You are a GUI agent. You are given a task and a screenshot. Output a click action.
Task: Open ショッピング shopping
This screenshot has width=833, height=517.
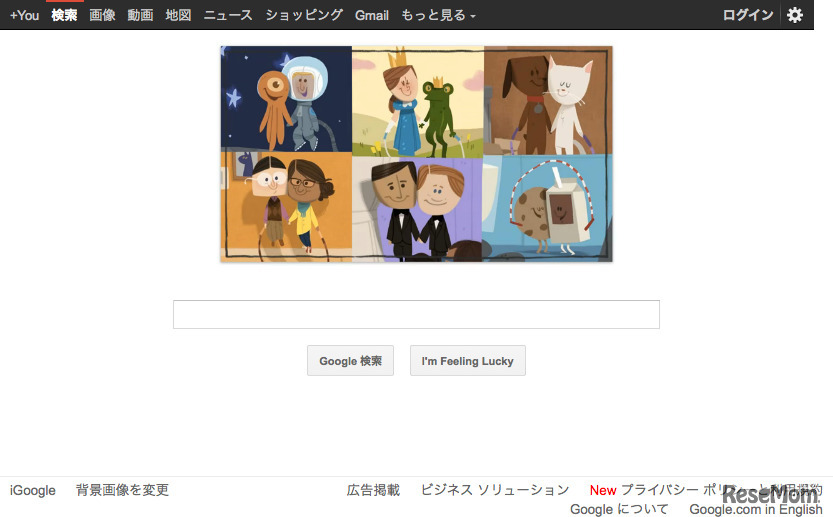tap(304, 15)
